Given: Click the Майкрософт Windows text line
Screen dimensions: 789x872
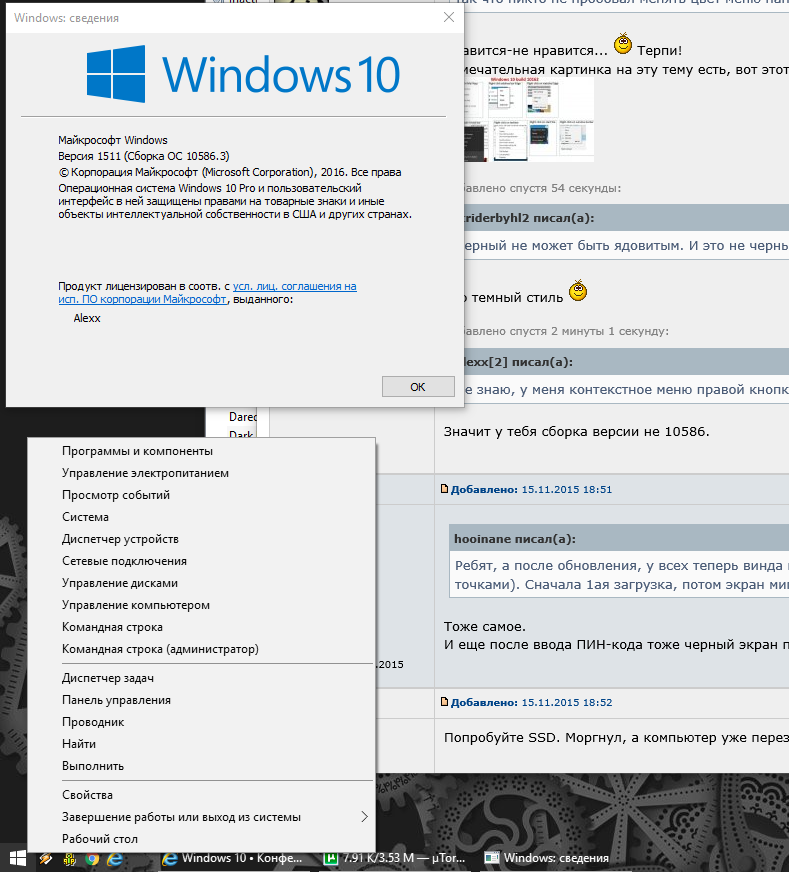Looking at the screenshot, I should 113,140.
